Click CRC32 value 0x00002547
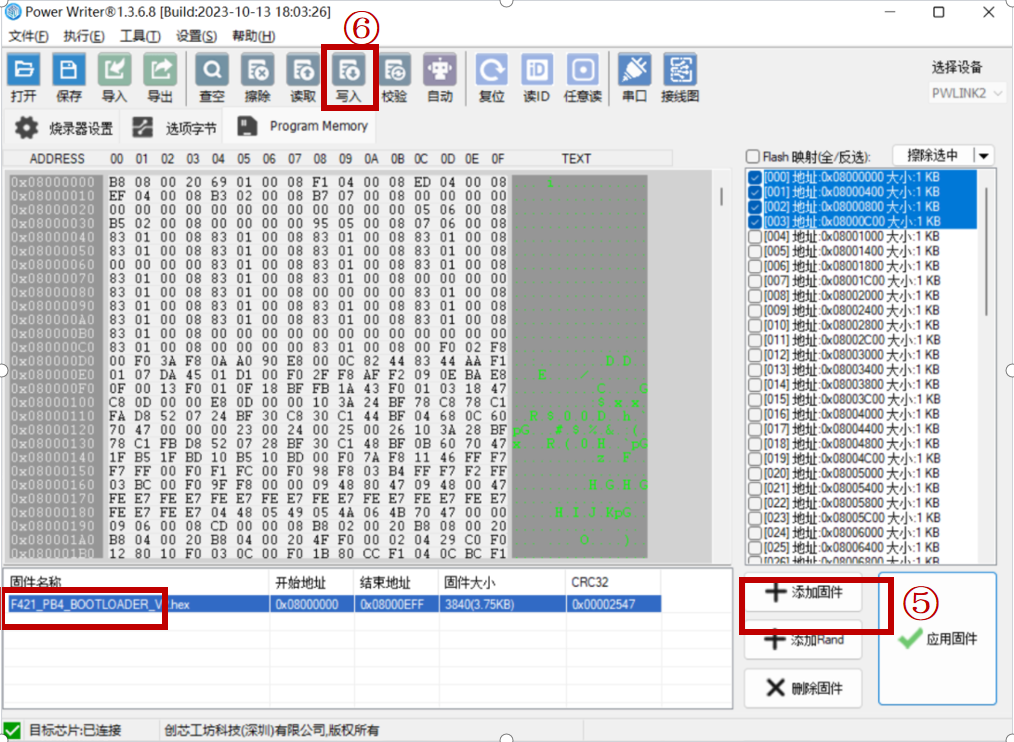 603,604
